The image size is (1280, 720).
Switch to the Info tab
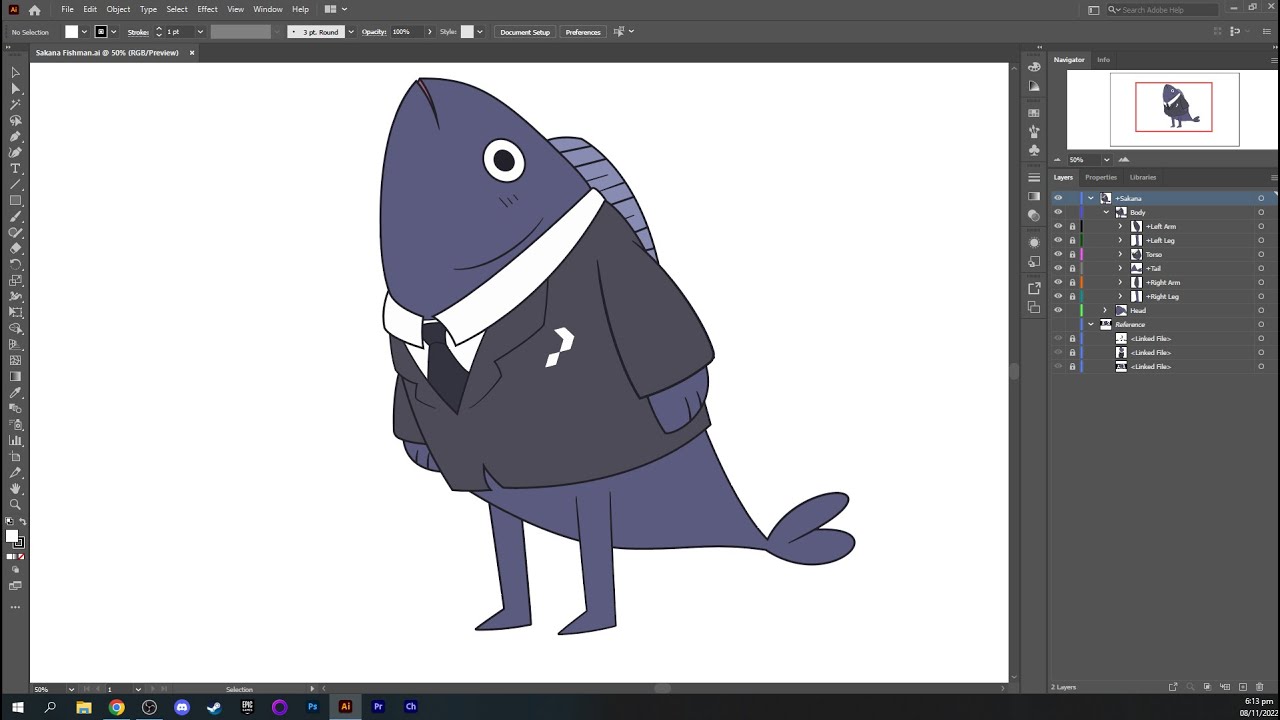click(x=1103, y=59)
